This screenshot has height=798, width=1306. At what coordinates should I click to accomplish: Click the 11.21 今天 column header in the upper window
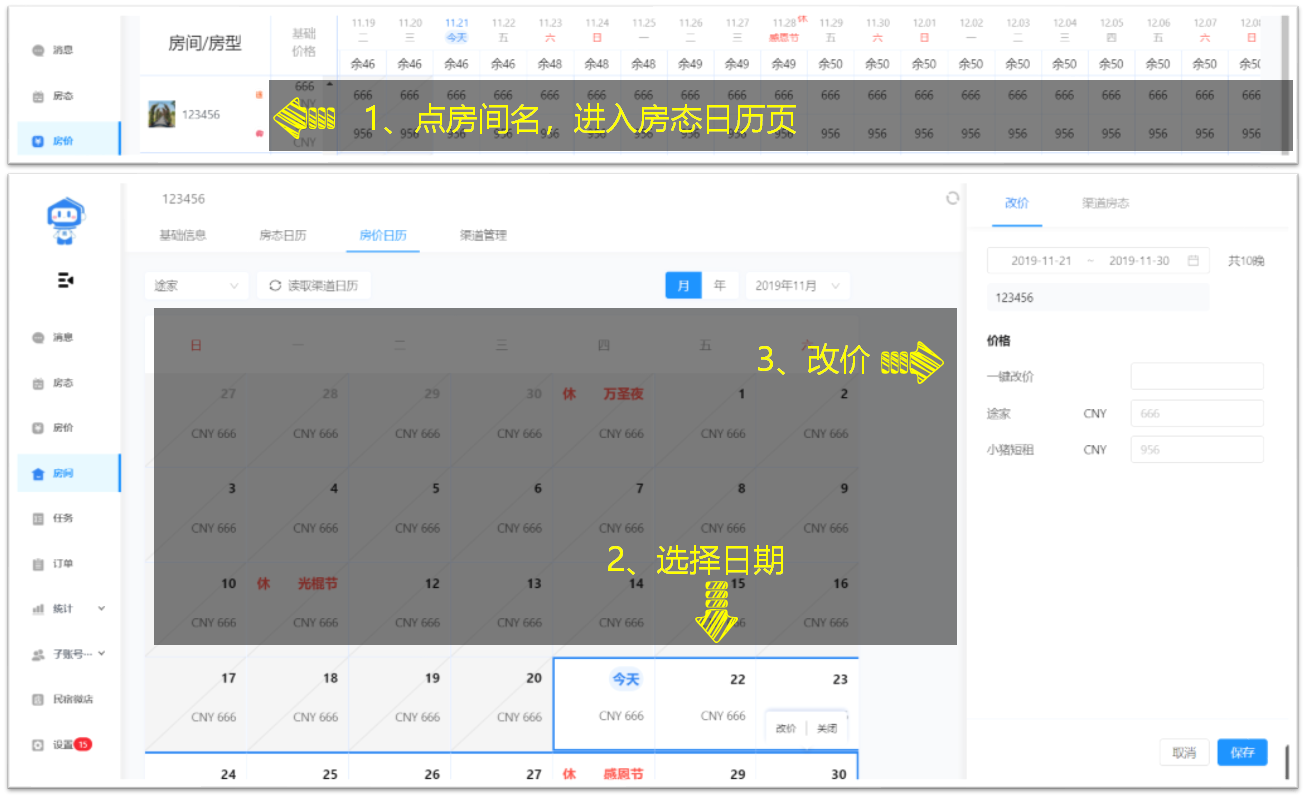click(456, 30)
